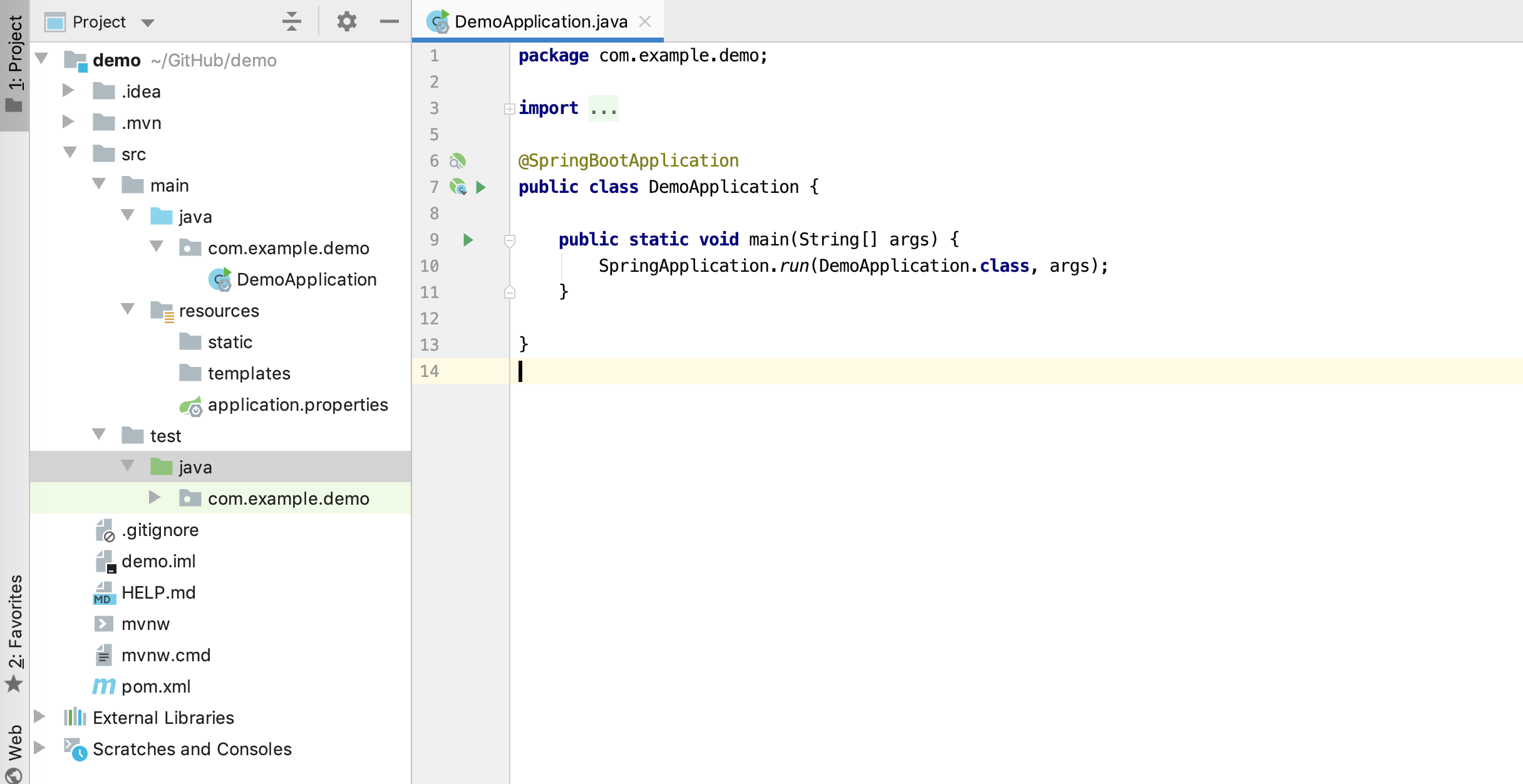Click the run arrow beside class DemoApplication
Image resolution: width=1523 pixels, height=784 pixels.
click(481, 187)
